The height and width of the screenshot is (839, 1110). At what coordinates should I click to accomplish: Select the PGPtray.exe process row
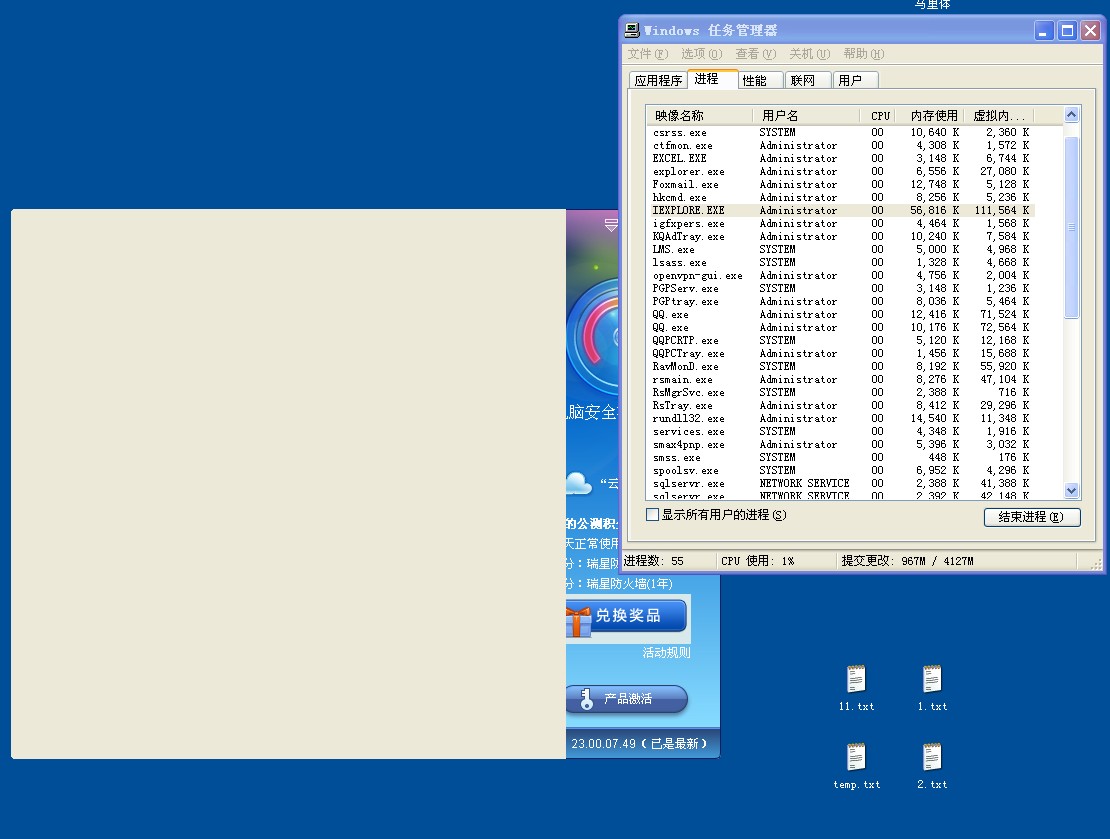tap(841, 301)
